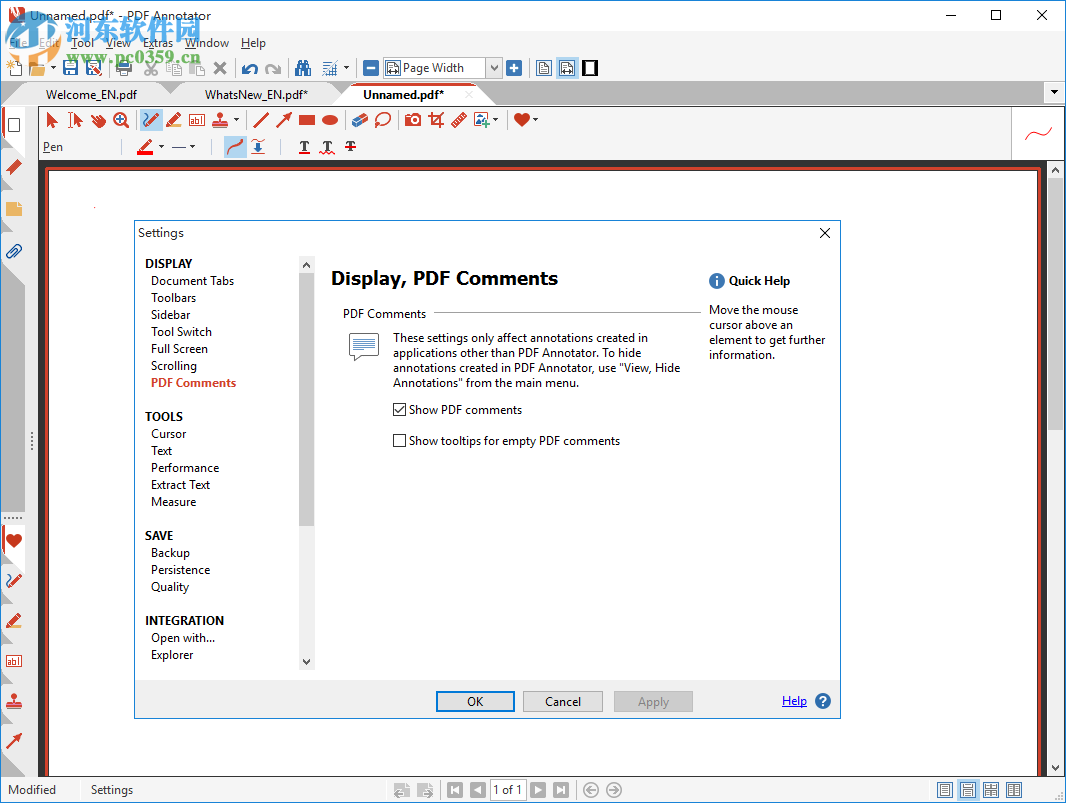Screen dimensions: 1066x803
Task: Open the Find/search tool in the toolbar
Action: (303, 67)
